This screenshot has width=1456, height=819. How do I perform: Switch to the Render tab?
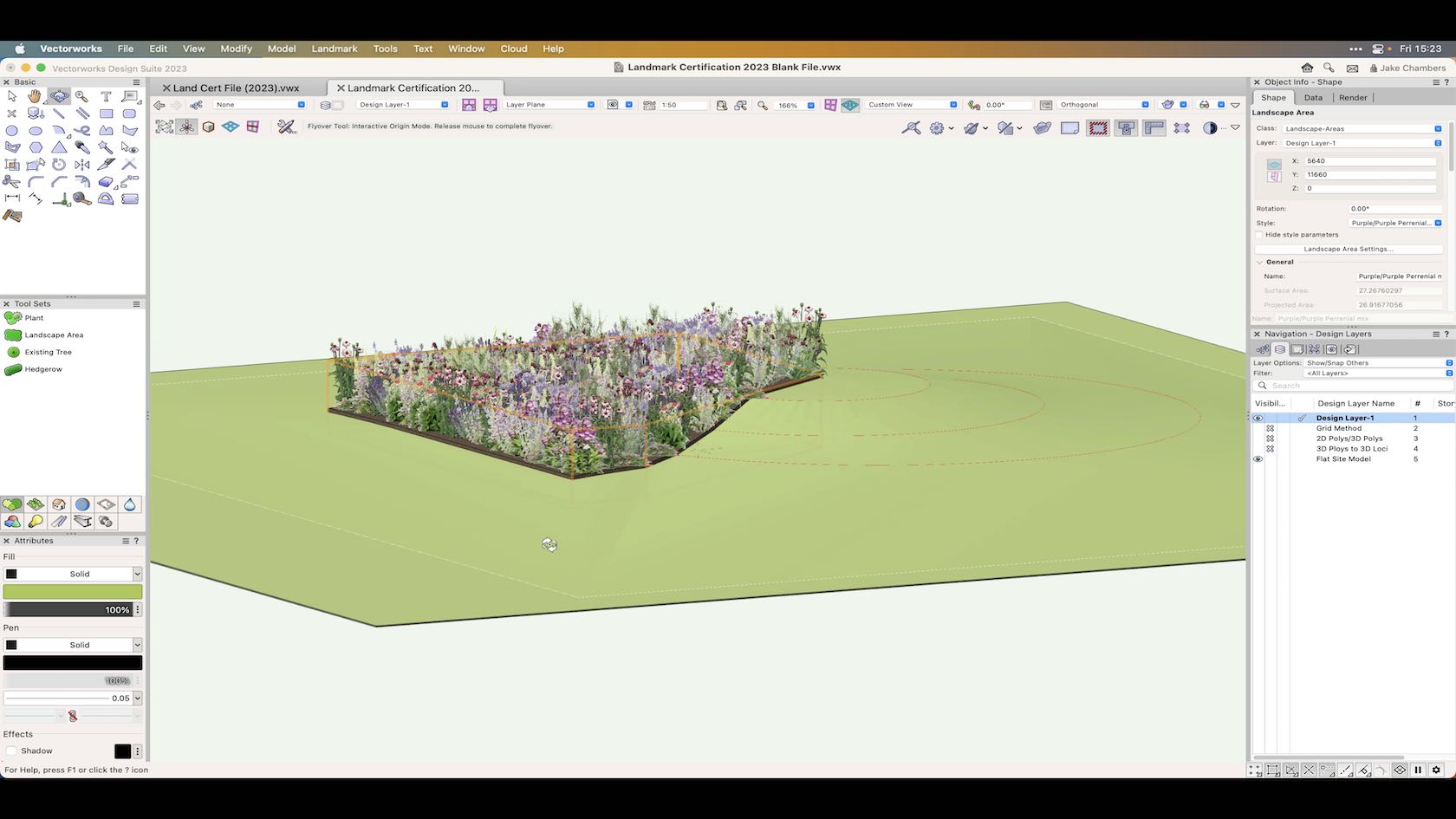click(1352, 97)
